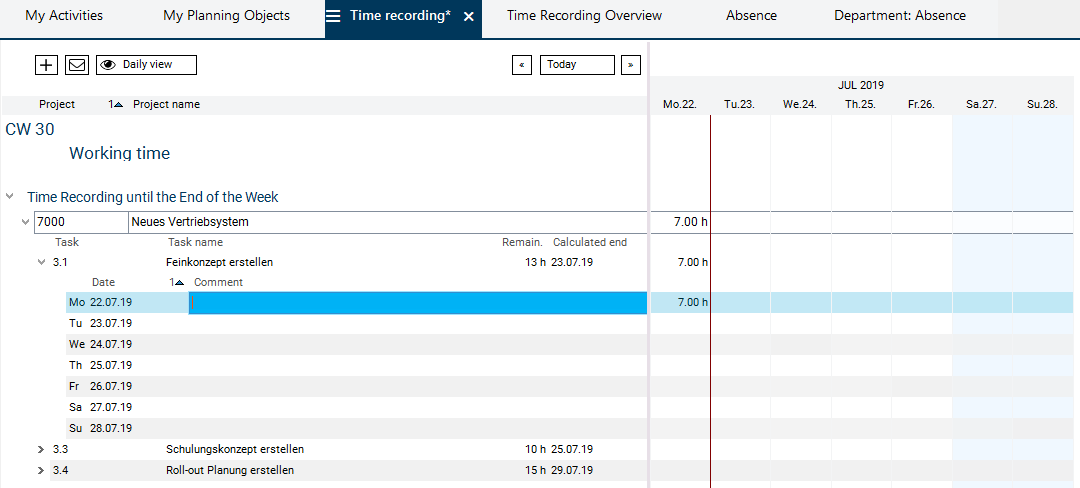Go to previous week with left arrows
The height and width of the screenshot is (488, 1080).
521,65
